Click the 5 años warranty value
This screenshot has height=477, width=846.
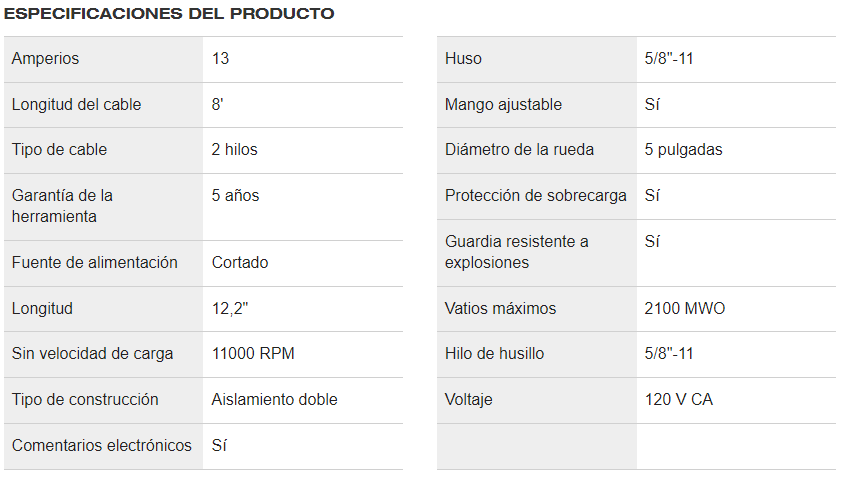[236, 196]
